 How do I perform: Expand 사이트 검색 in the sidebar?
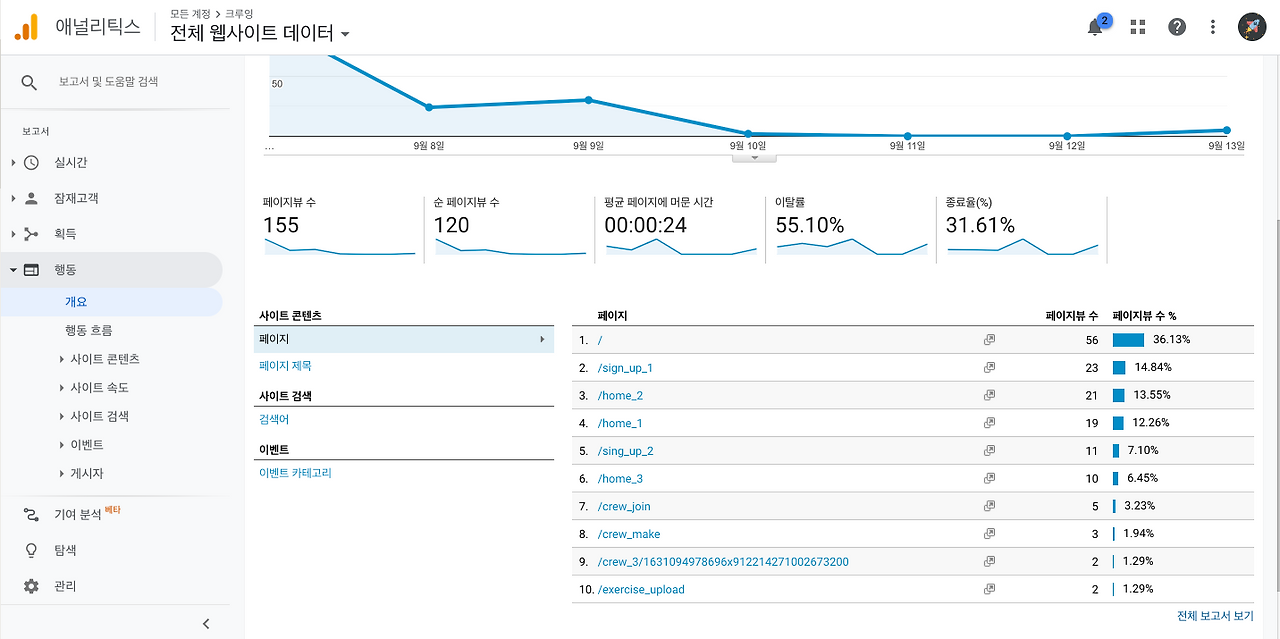click(x=62, y=416)
